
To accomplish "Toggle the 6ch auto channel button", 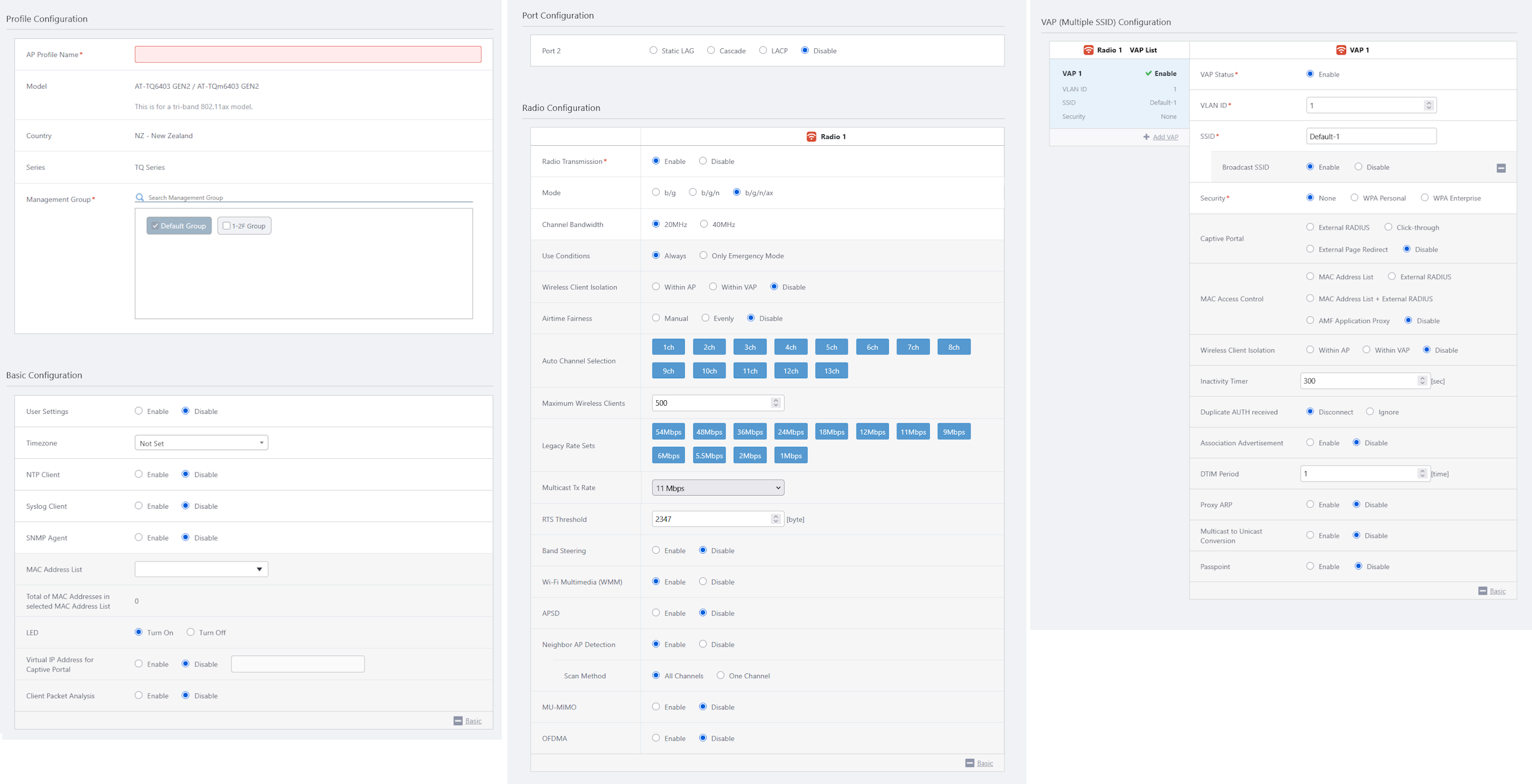I will click(x=872, y=348).
